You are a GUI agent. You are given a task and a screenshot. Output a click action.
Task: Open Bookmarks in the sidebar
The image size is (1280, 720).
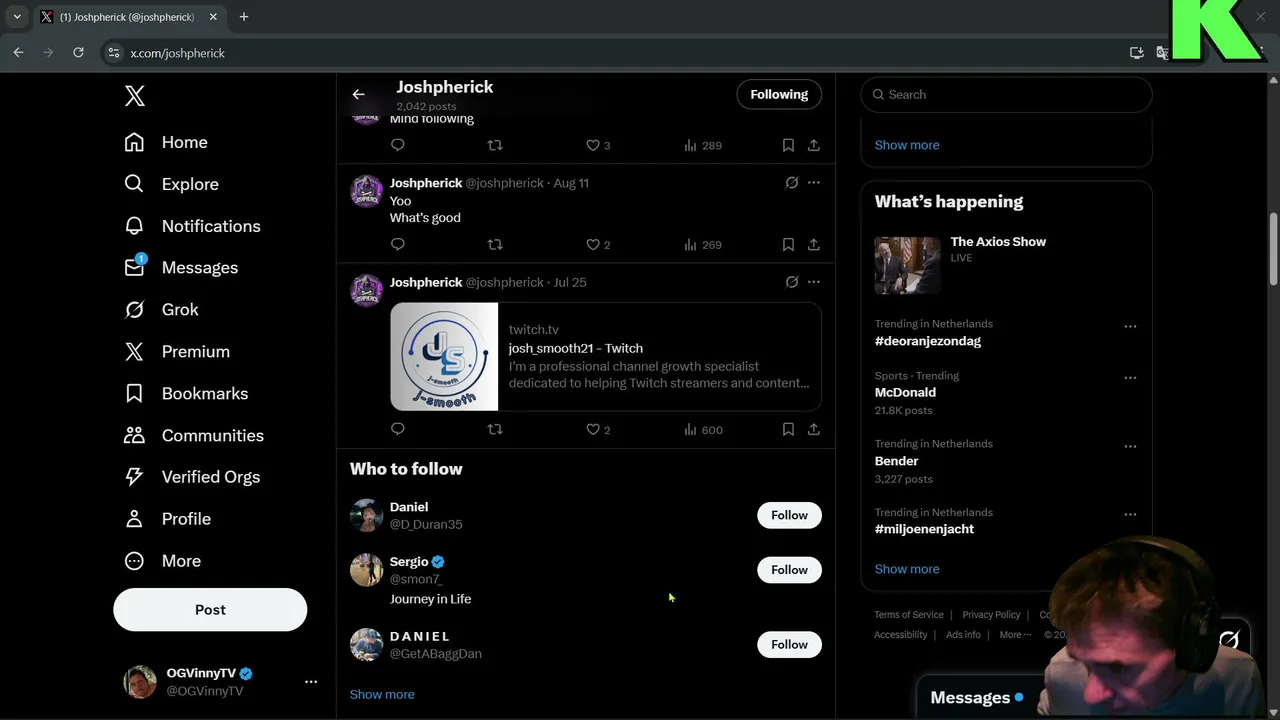pos(186,394)
